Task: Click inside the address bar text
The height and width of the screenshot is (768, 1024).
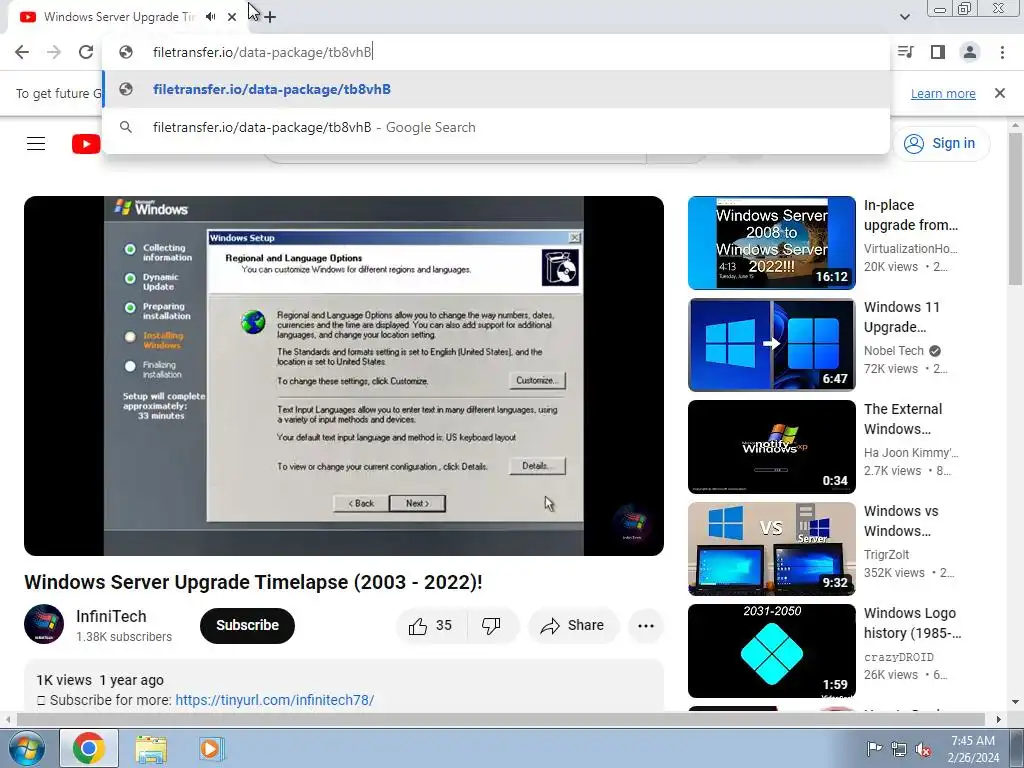Action: [263, 52]
